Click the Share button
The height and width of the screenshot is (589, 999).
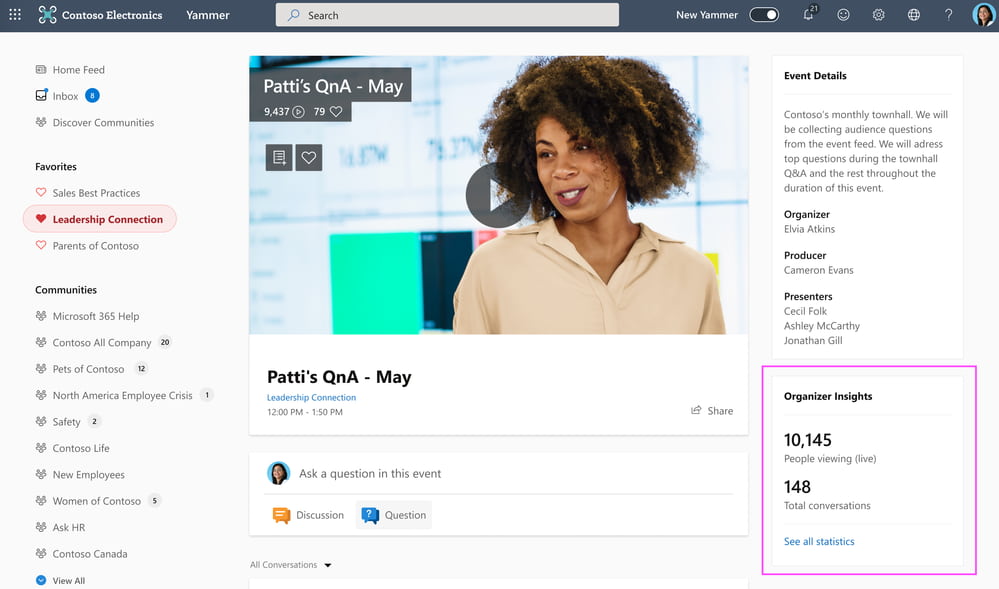pos(712,410)
